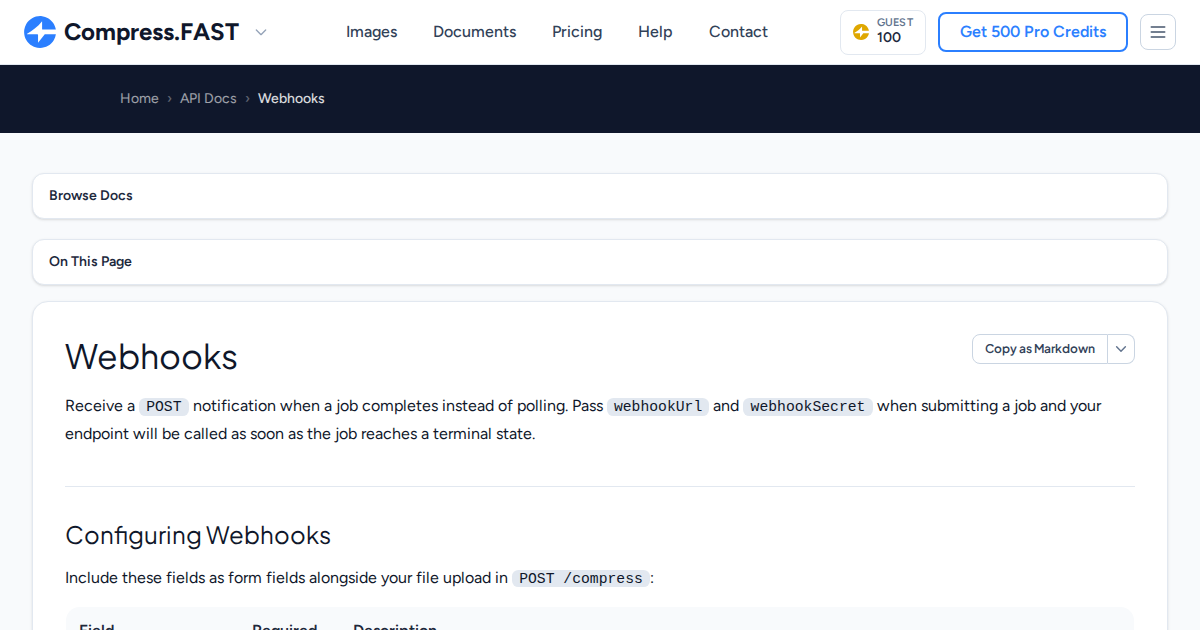Open API Docs breadcrumb link
The height and width of the screenshot is (630, 1200).
[208, 98]
